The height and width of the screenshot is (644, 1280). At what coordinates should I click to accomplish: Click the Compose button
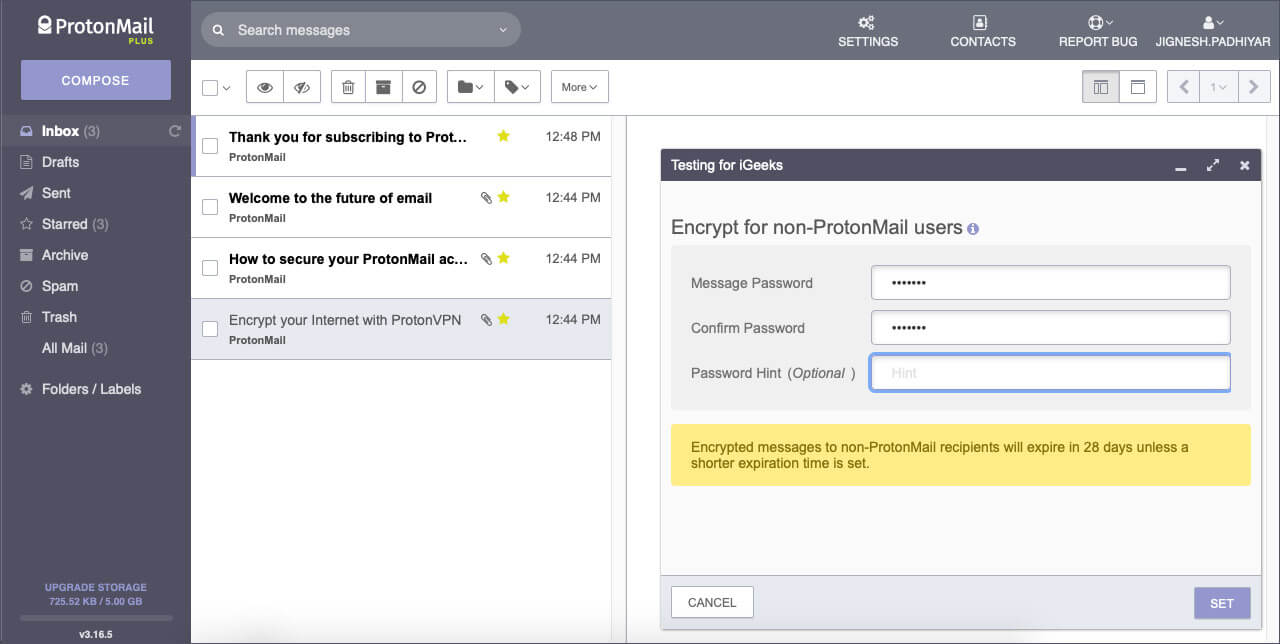click(x=95, y=80)
